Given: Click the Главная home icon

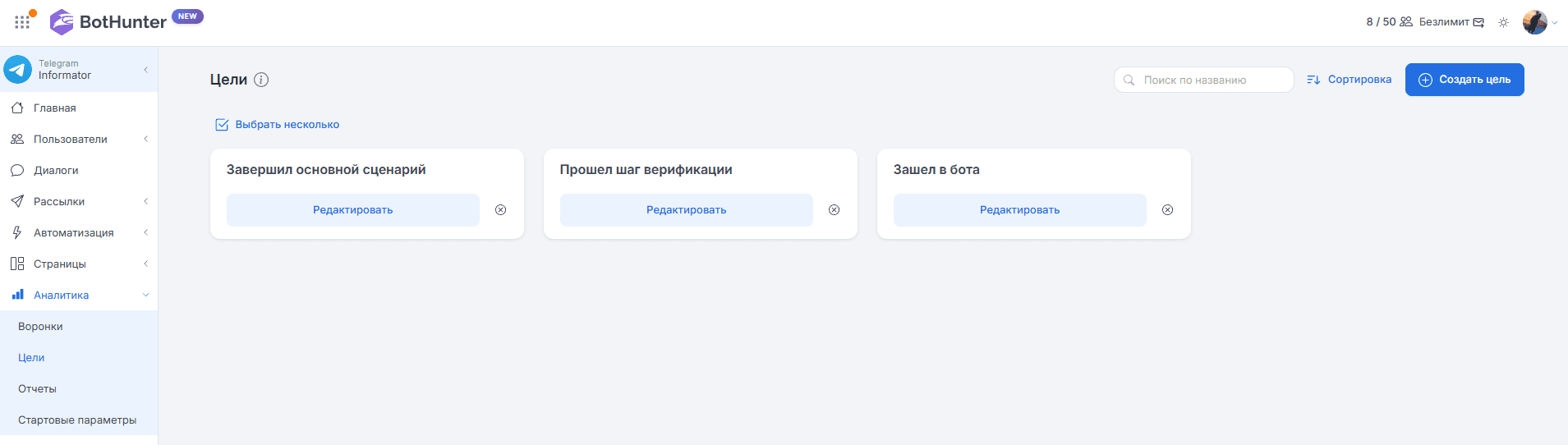Looking at the screenshot, I should (x=17, y=108).
